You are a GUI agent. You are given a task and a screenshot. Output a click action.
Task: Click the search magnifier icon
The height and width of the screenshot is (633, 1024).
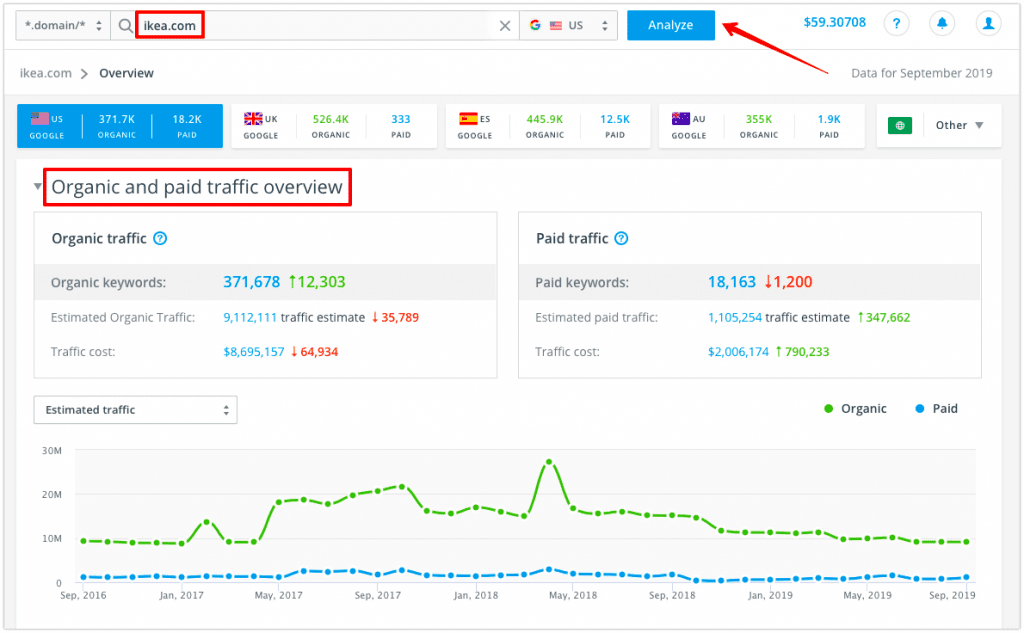tap(125, 25)
